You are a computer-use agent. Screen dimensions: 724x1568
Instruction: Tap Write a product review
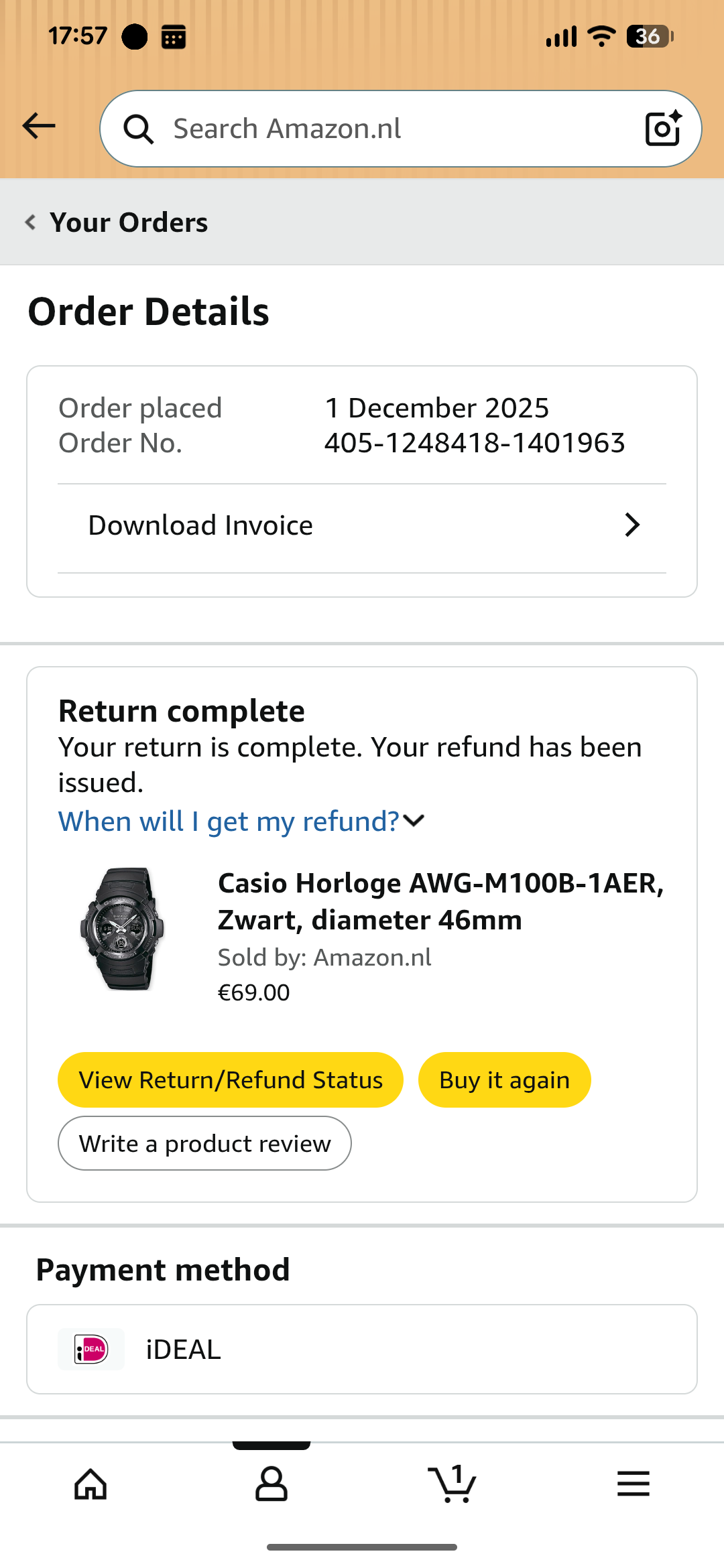click(204, 1144)
